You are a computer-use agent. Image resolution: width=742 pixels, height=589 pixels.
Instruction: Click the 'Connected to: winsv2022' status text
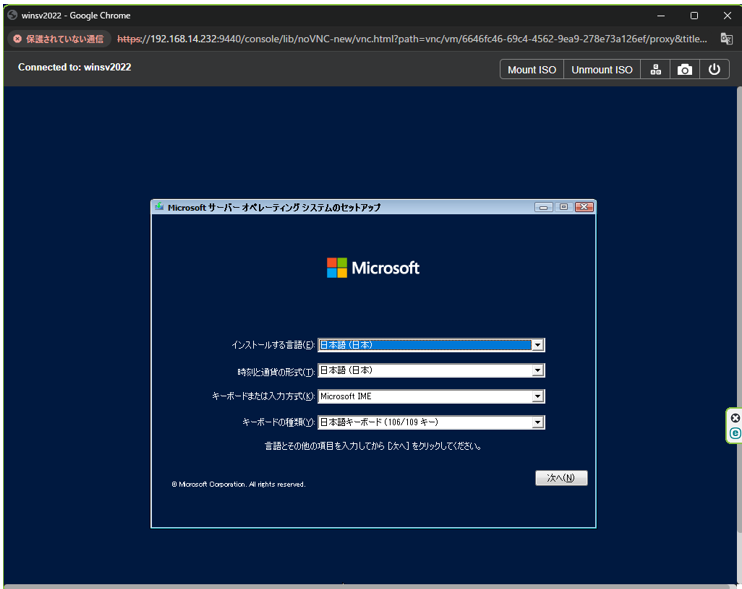74,67
